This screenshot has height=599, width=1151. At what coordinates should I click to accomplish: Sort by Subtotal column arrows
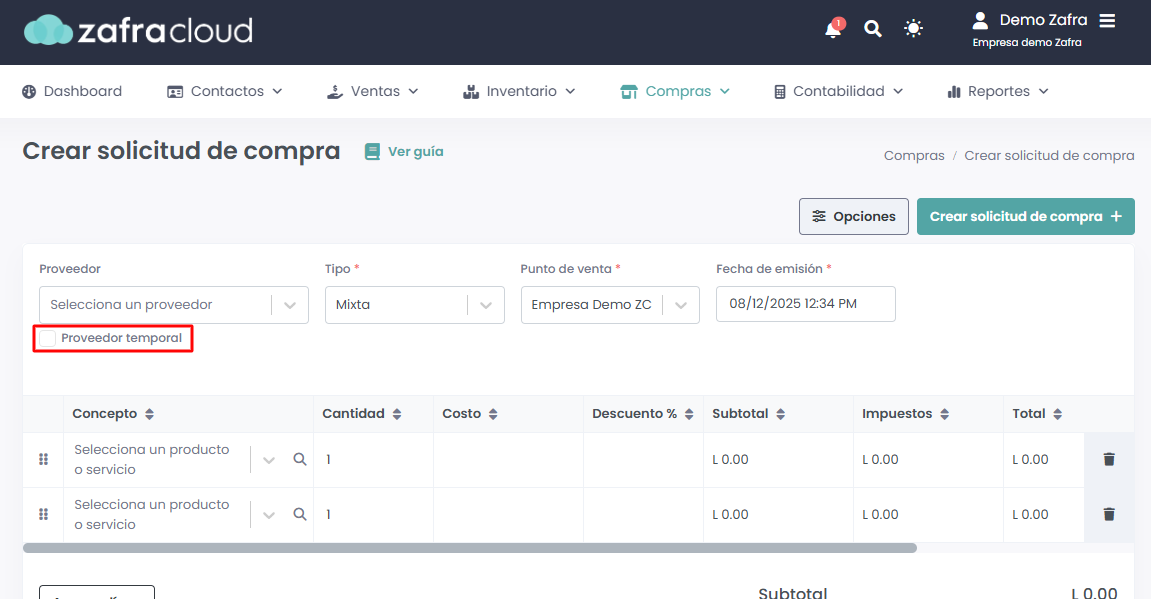pyautogui.click(x=780, y=414)
